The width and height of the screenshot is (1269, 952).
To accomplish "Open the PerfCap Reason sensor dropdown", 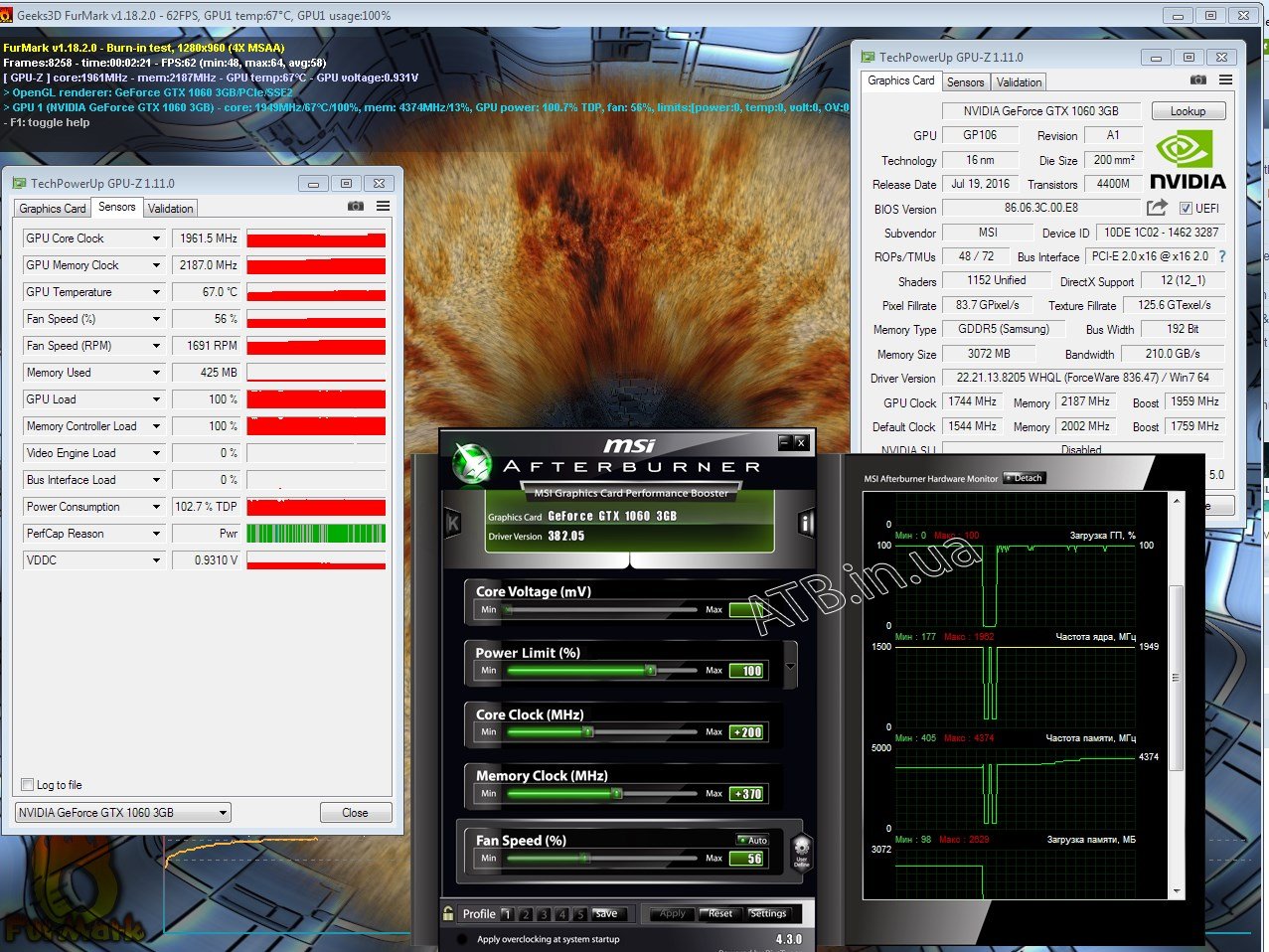I will point(156,534).
